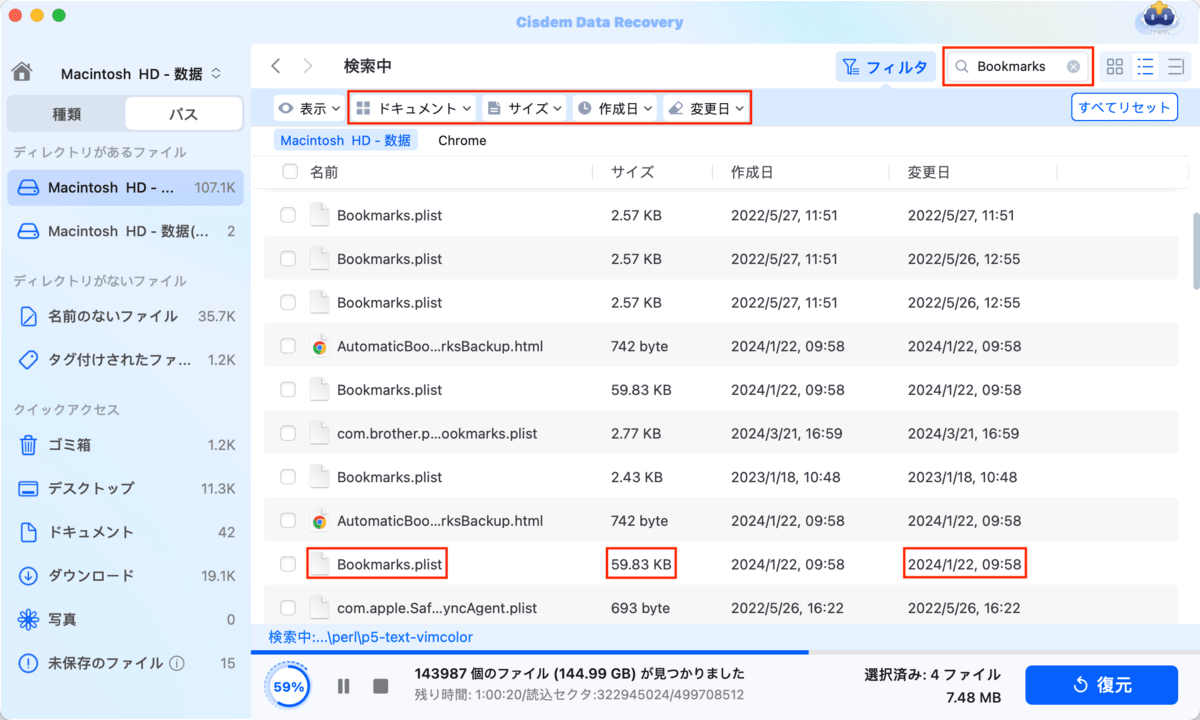Open the ドキュメント filter dropdown
The width and height of the screenshot is (1200, 720).
coord(415,108)
